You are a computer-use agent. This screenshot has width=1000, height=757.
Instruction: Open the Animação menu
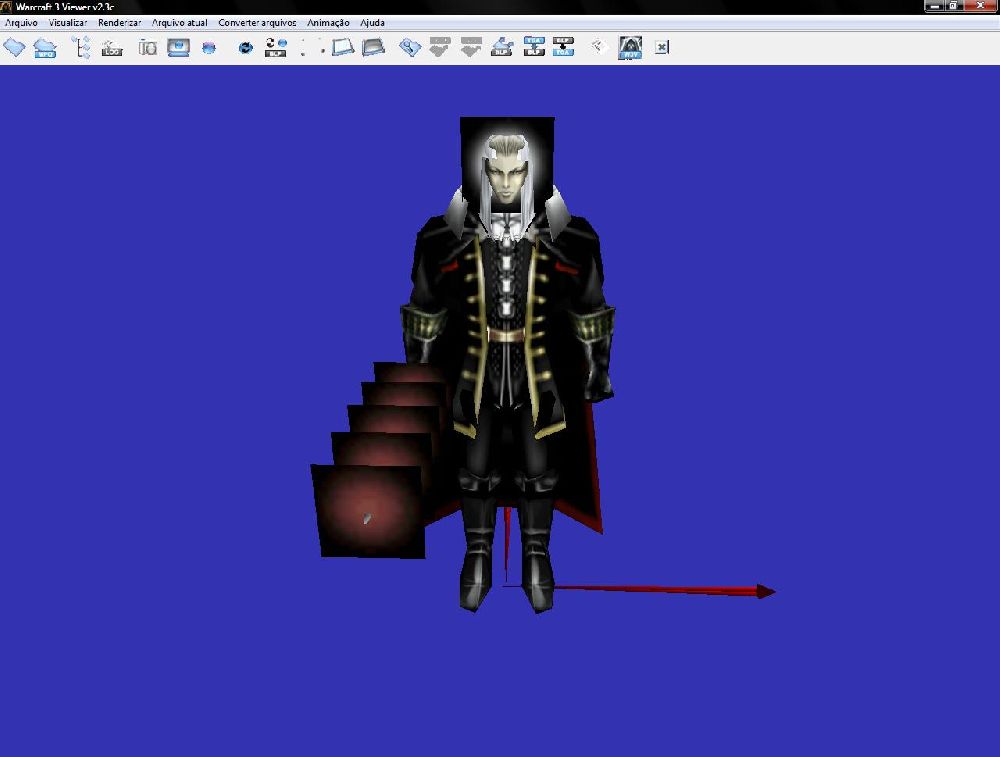tap(328, 22)
